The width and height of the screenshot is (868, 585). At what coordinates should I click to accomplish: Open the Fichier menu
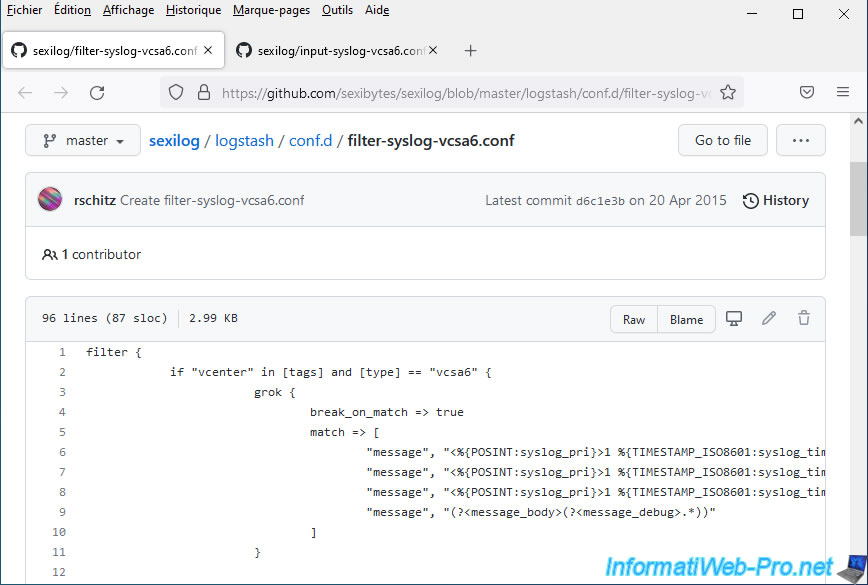(x=24, y=10)
